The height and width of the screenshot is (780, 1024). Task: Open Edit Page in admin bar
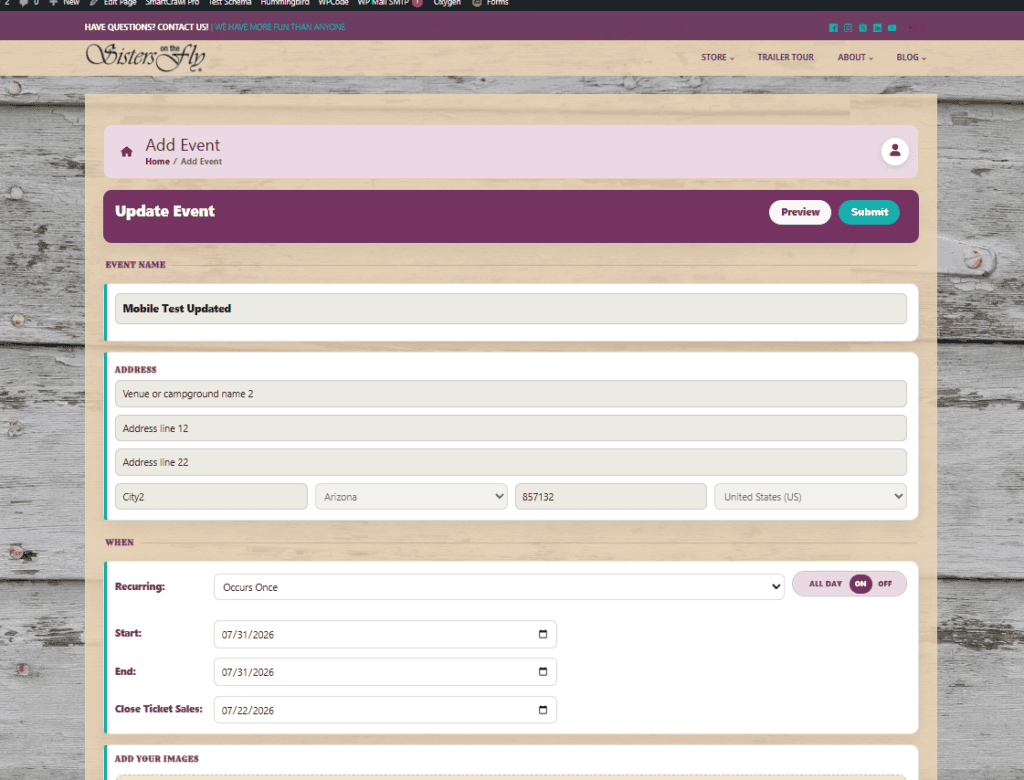(114, 3)
